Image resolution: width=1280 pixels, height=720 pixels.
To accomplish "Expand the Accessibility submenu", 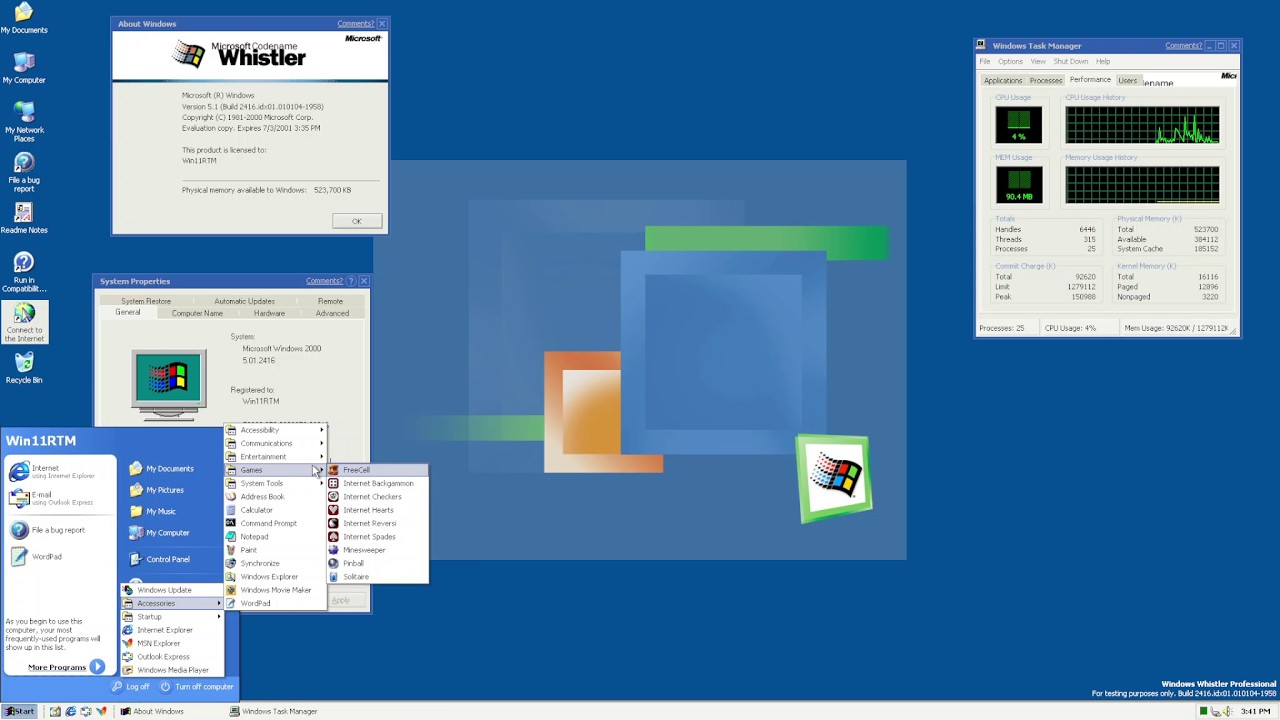I will 275,430.
